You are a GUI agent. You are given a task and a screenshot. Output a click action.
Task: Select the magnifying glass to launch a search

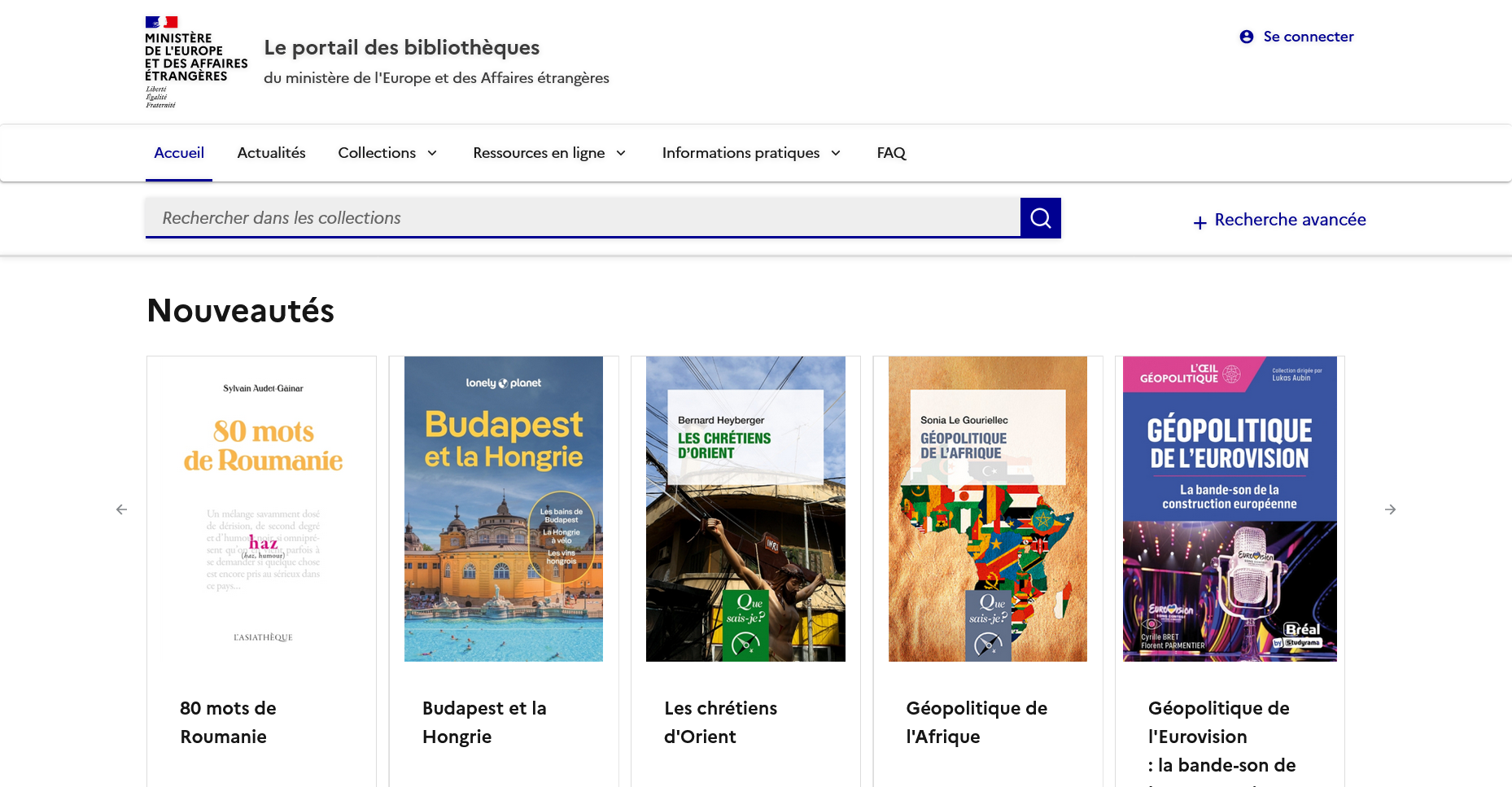coord(1040,217)
